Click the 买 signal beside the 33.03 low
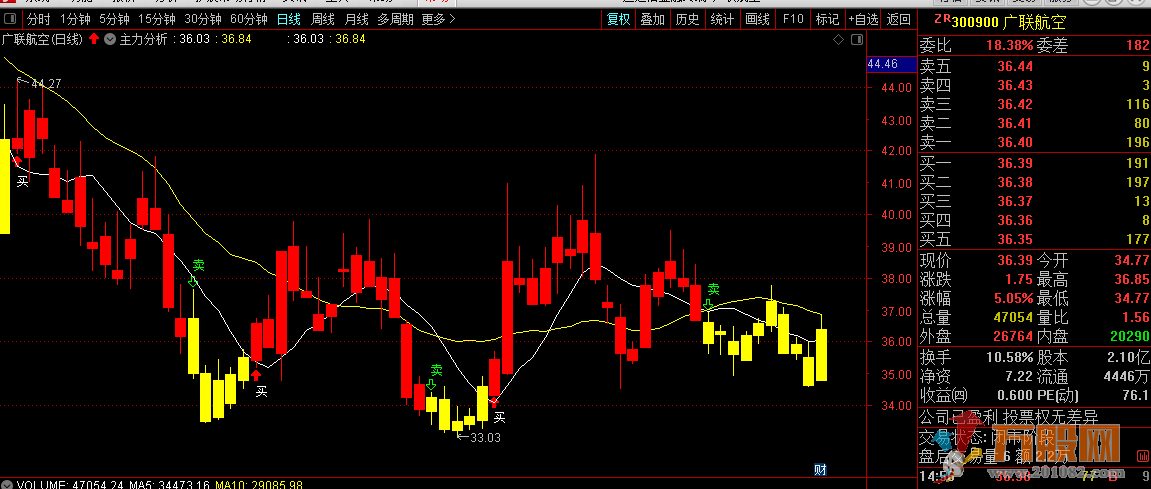The image size is (1151, 489). click(499, 417)
